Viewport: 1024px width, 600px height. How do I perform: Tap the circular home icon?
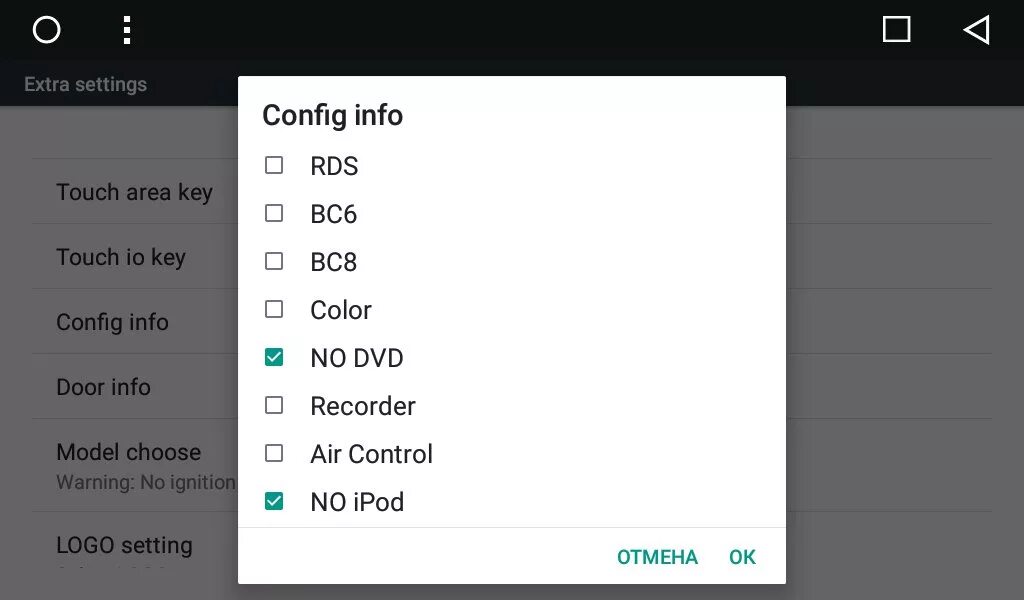[x=47, y=30]
